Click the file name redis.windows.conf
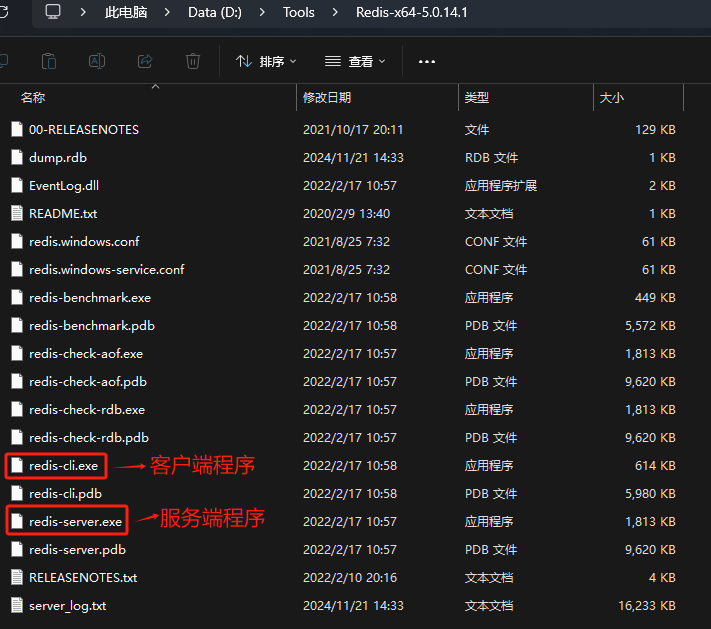 [x=84, y=242]
